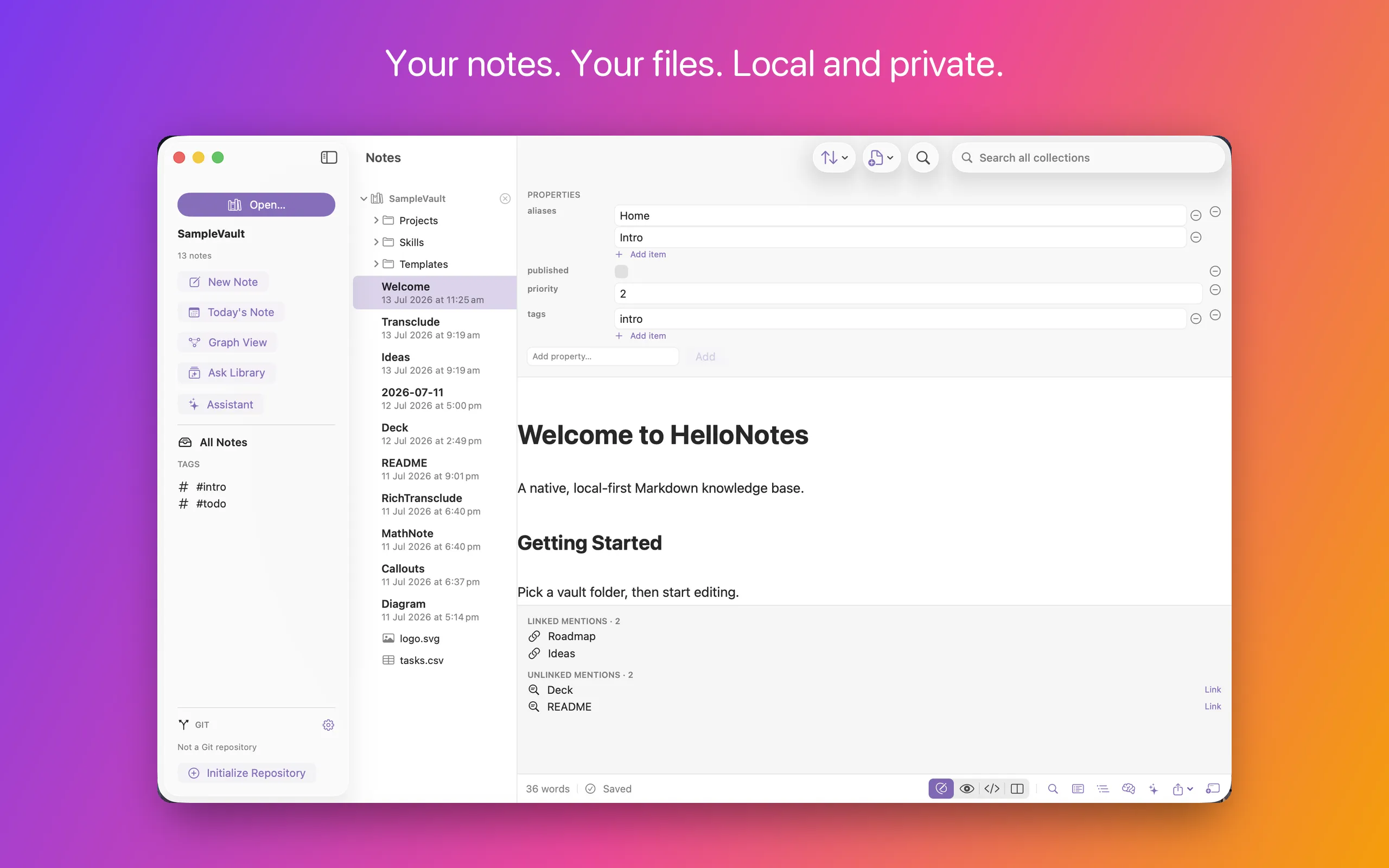The image size is (1389, 868).
Task: Toggle the sidebar panel icon
Action: tap(329, 157)
